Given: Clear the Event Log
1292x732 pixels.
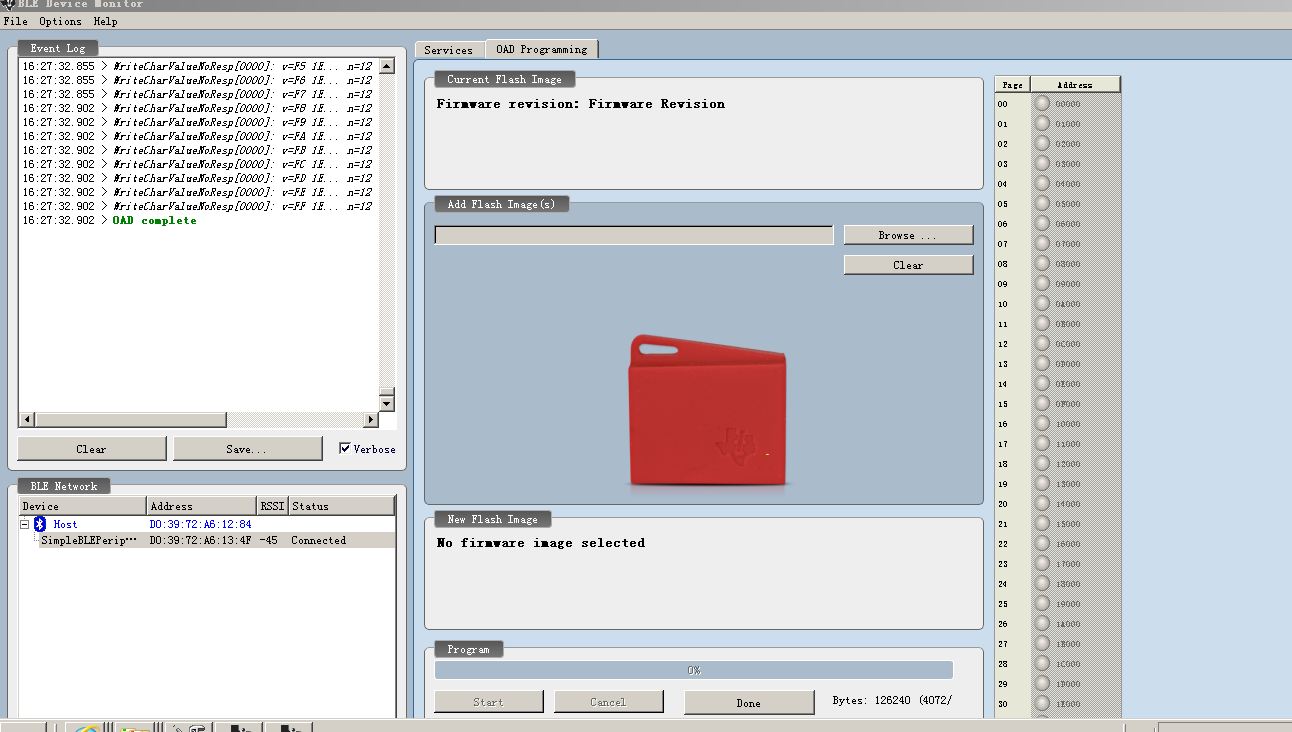Looking at the screenshot, I should point(91,449).
